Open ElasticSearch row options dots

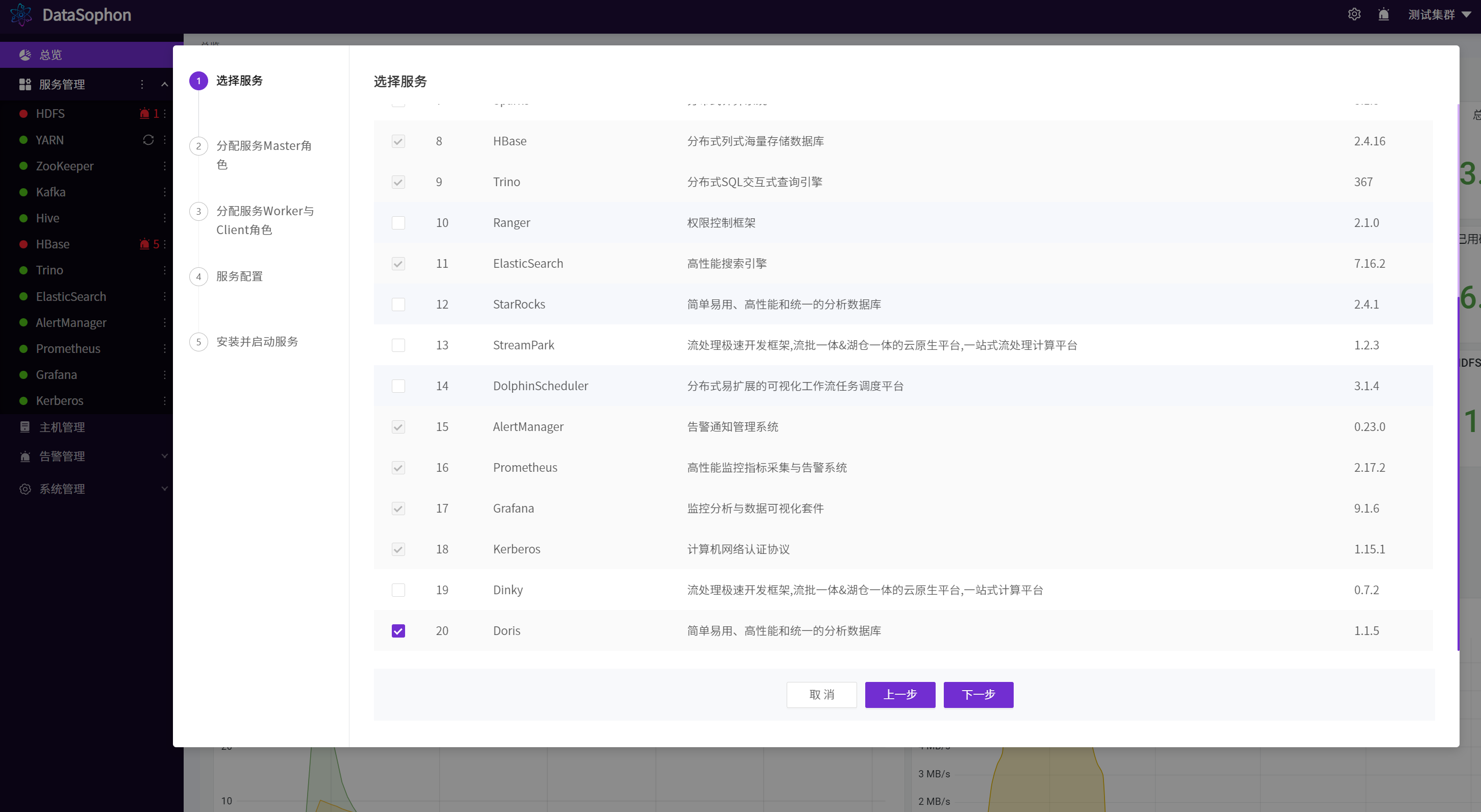[x=164, y=296]
